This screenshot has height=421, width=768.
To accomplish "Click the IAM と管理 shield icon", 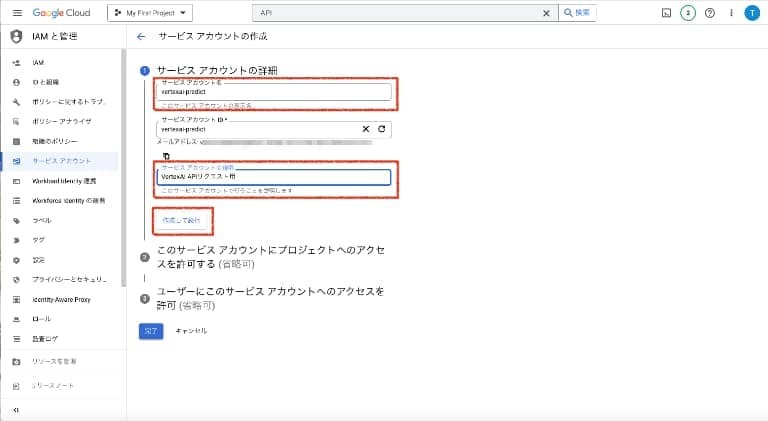I will tap(16, 36).
